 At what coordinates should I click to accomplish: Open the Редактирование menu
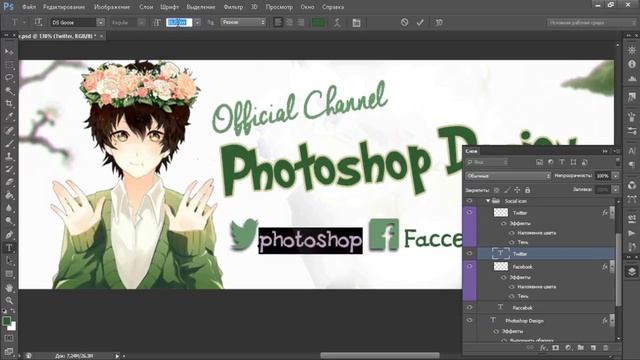(x=64, y=7)
